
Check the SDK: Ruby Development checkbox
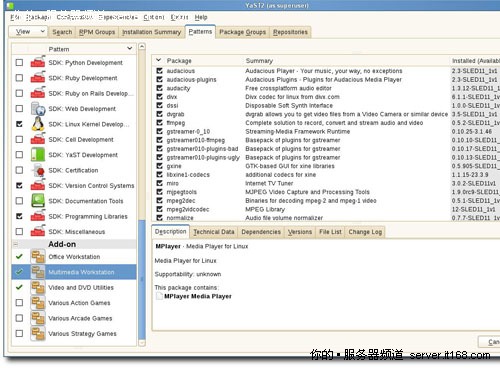[19, 78]
